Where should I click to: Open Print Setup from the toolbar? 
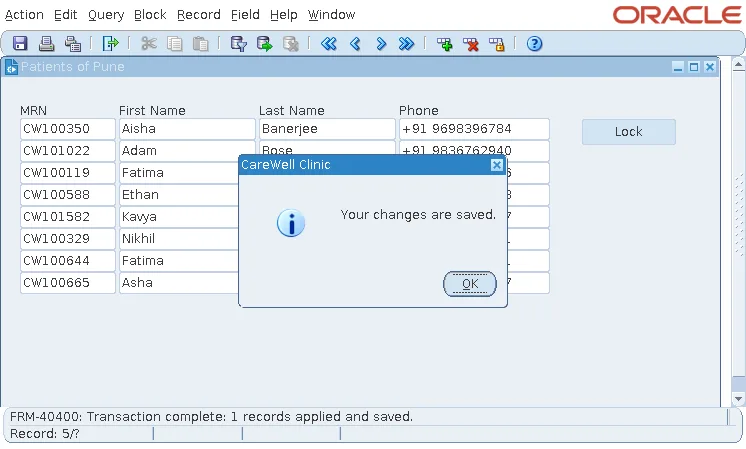73,44
